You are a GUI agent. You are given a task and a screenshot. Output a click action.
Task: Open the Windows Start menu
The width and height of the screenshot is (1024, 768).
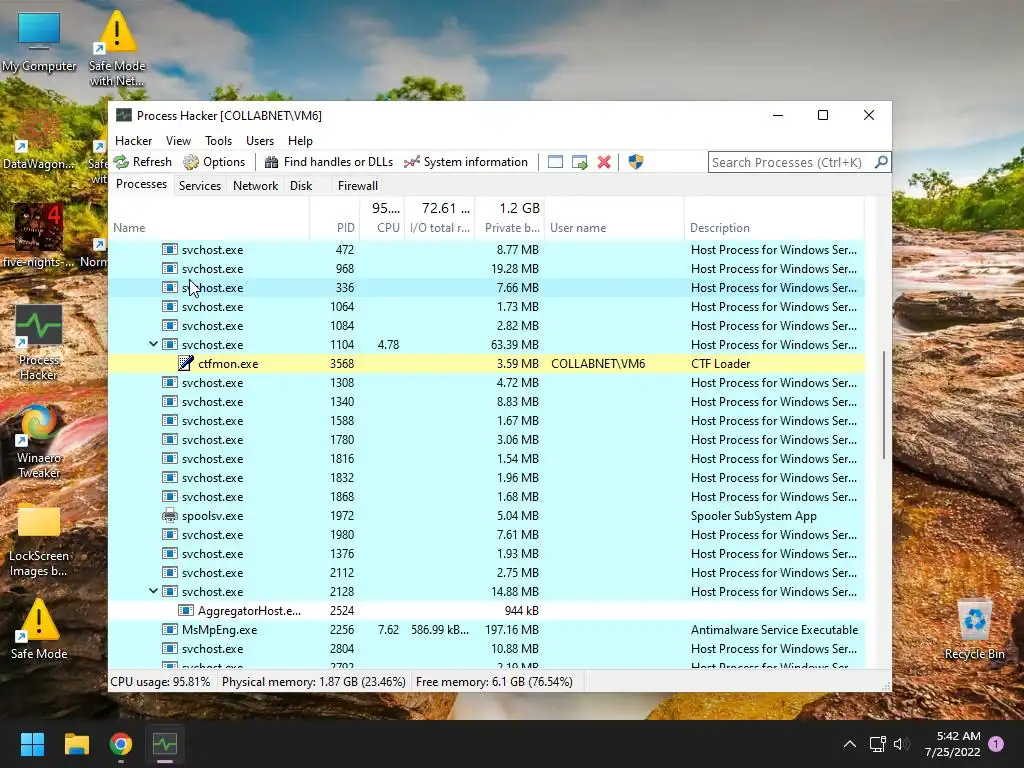[32, 744]
